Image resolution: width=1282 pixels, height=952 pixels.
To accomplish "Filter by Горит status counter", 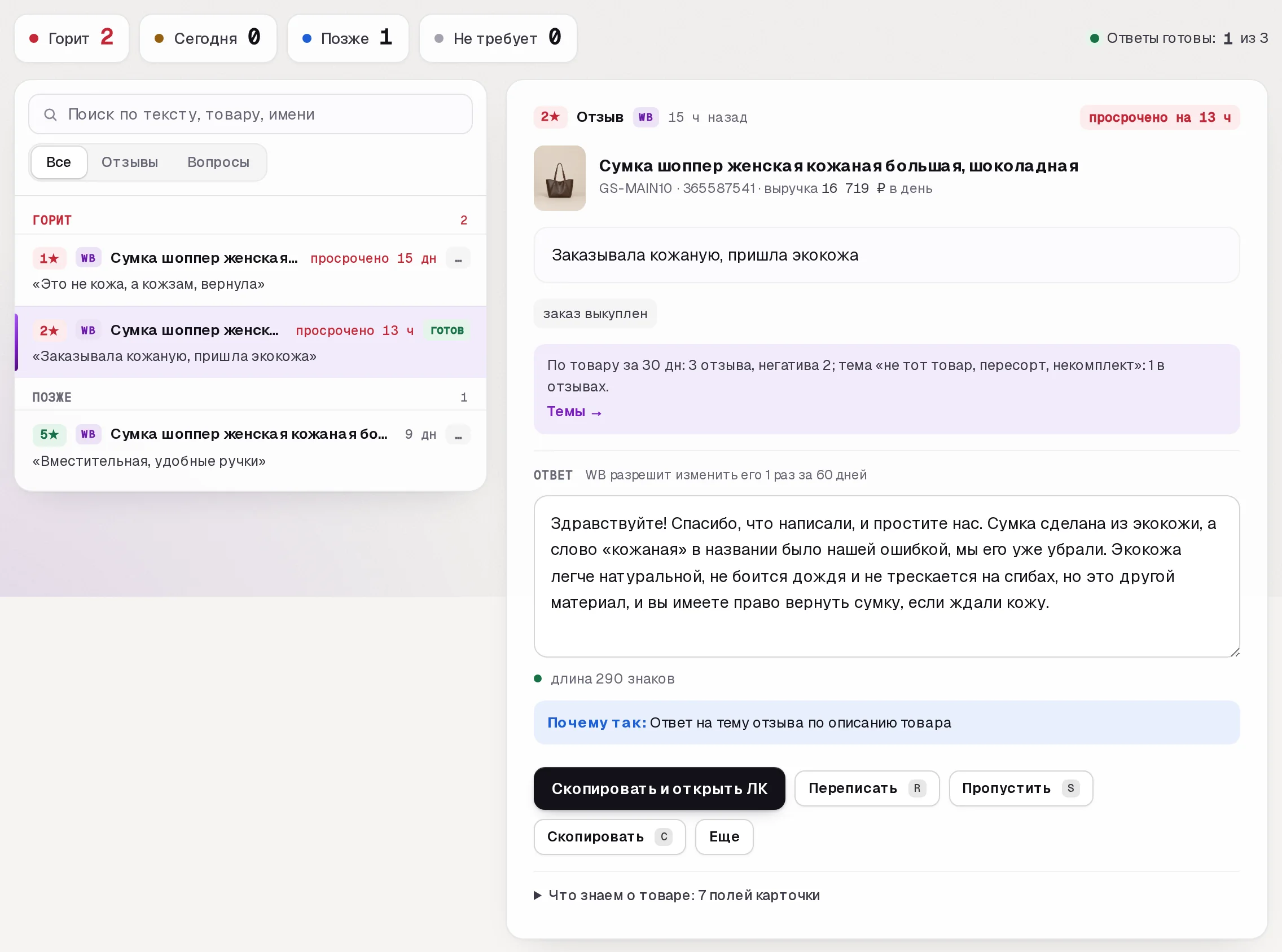I will click(x=72, y=38).
